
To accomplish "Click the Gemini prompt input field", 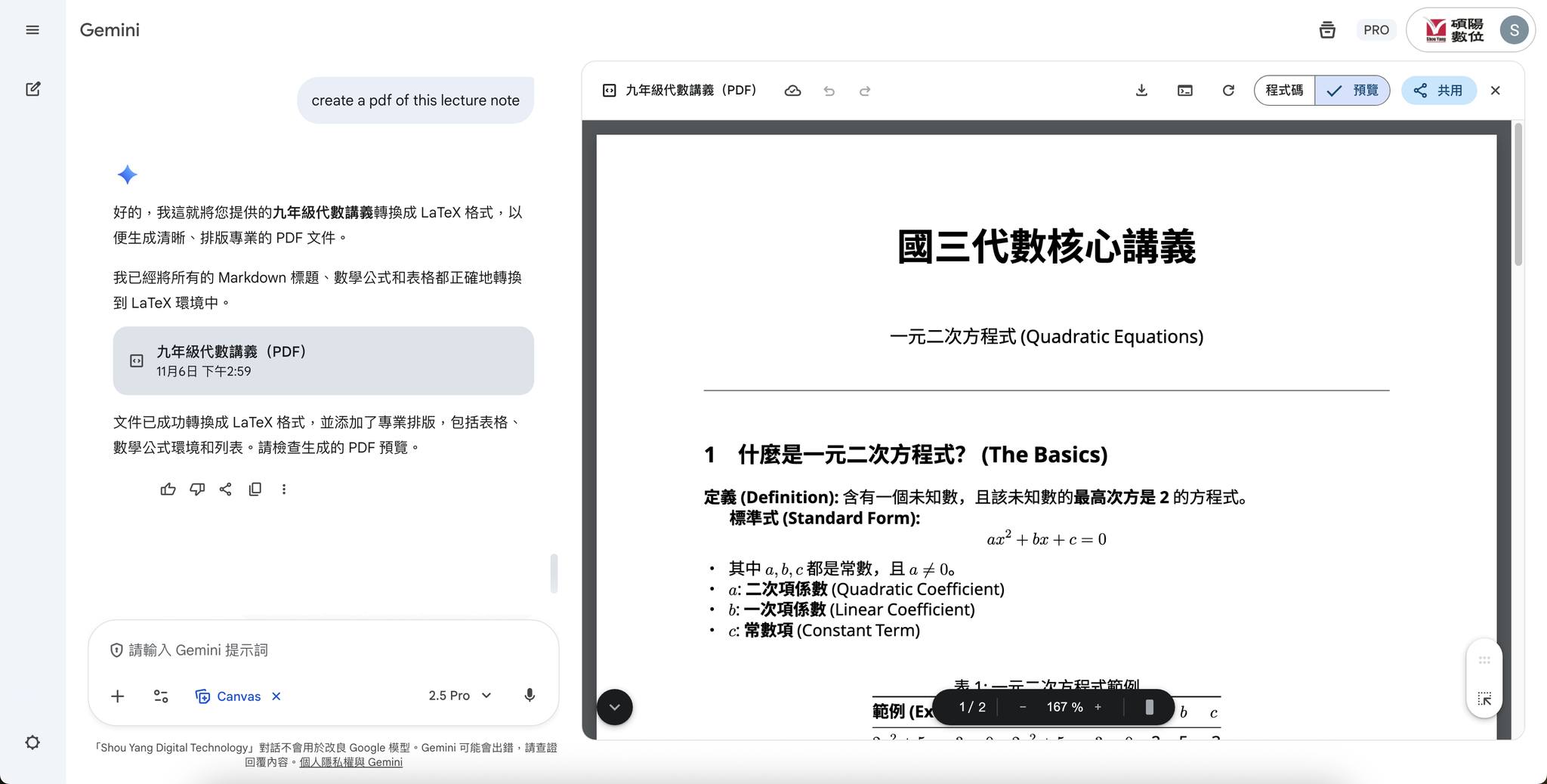I will pyautogui.click(x=325, y=650).
